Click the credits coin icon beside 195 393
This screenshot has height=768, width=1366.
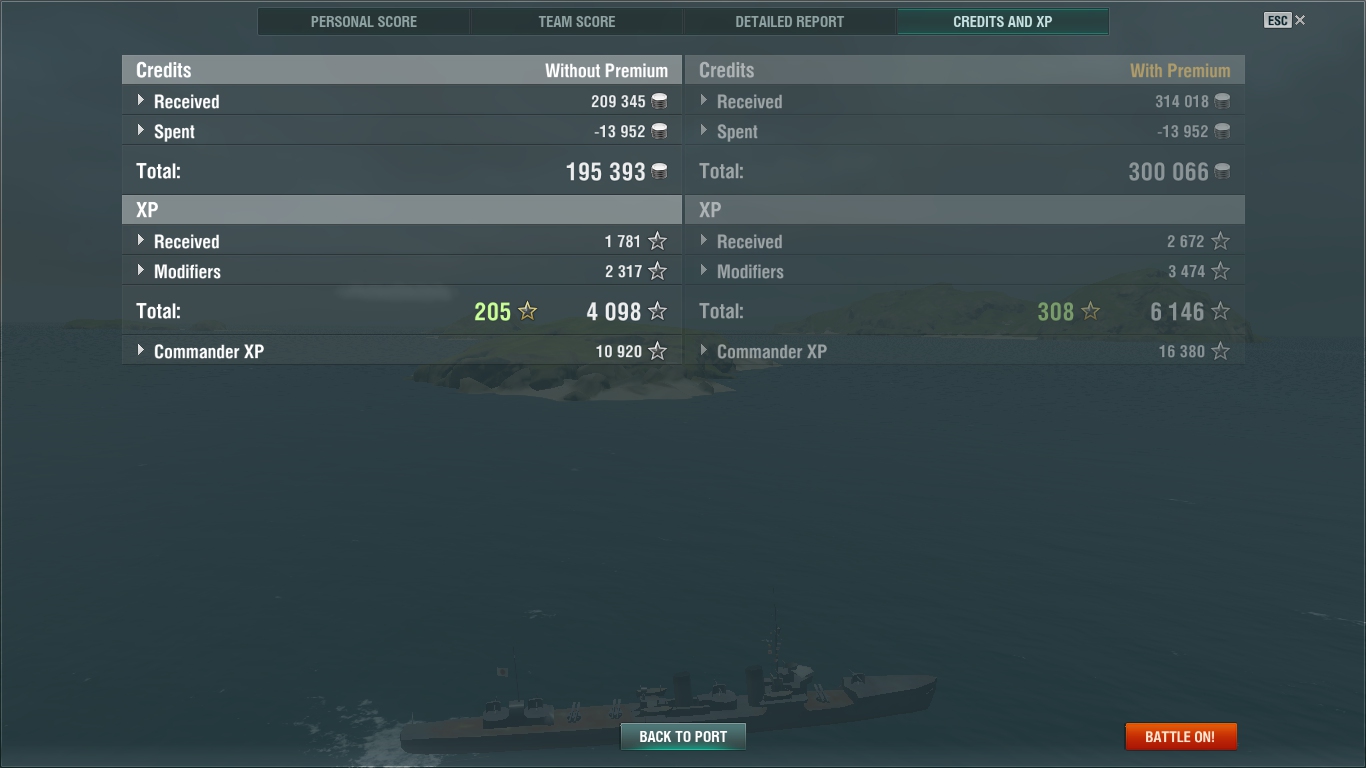[659, 172]
